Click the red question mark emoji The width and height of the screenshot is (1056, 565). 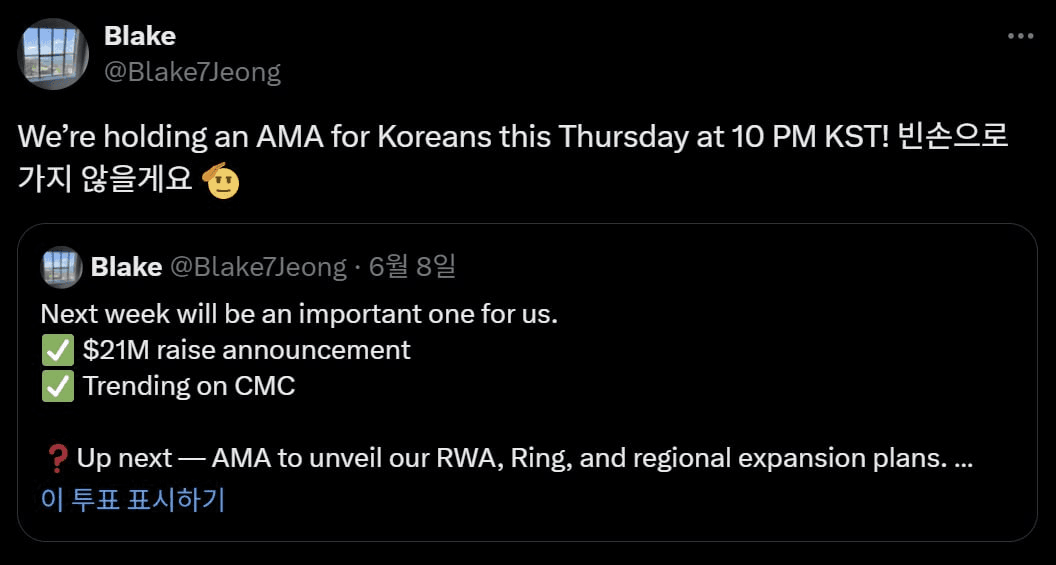(57, 459)
